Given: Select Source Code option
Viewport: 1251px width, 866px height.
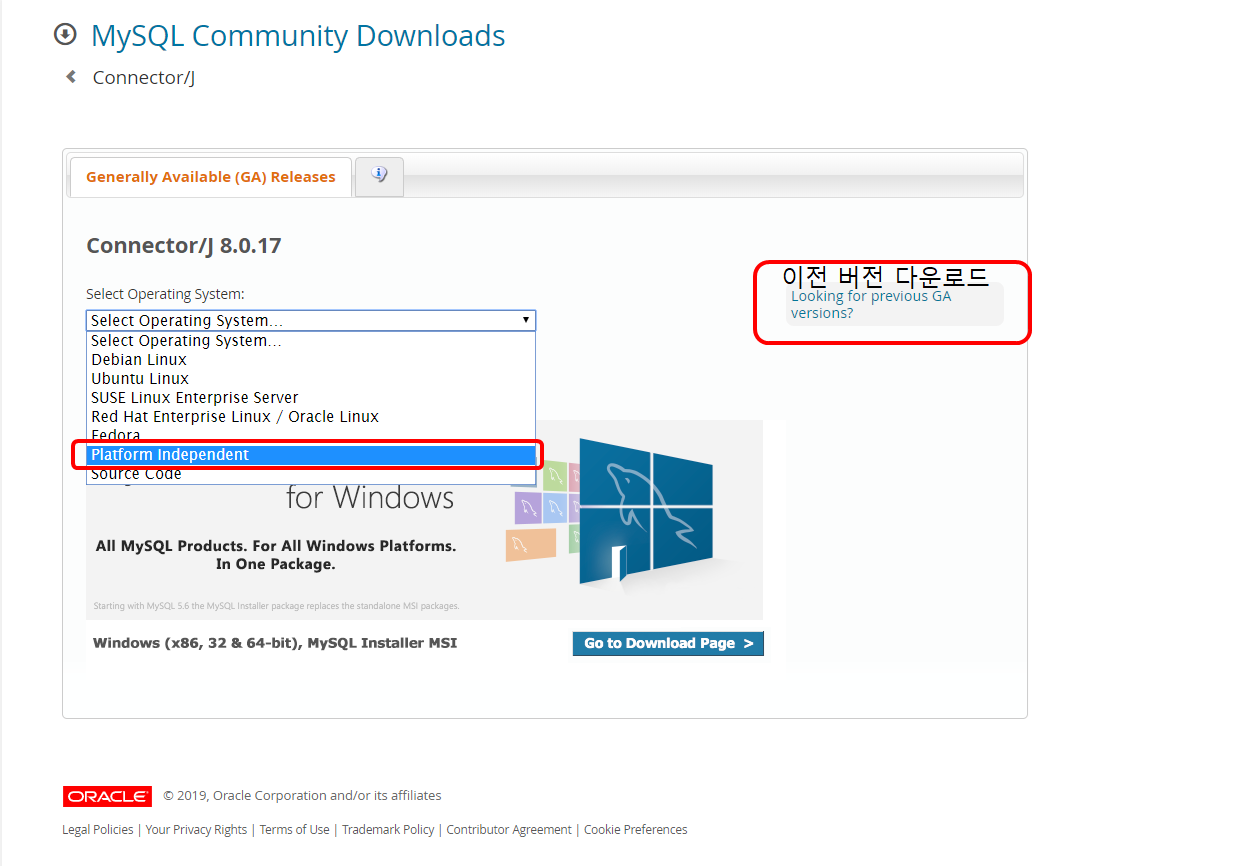Looking at the screenshot, I should [311, 474].
